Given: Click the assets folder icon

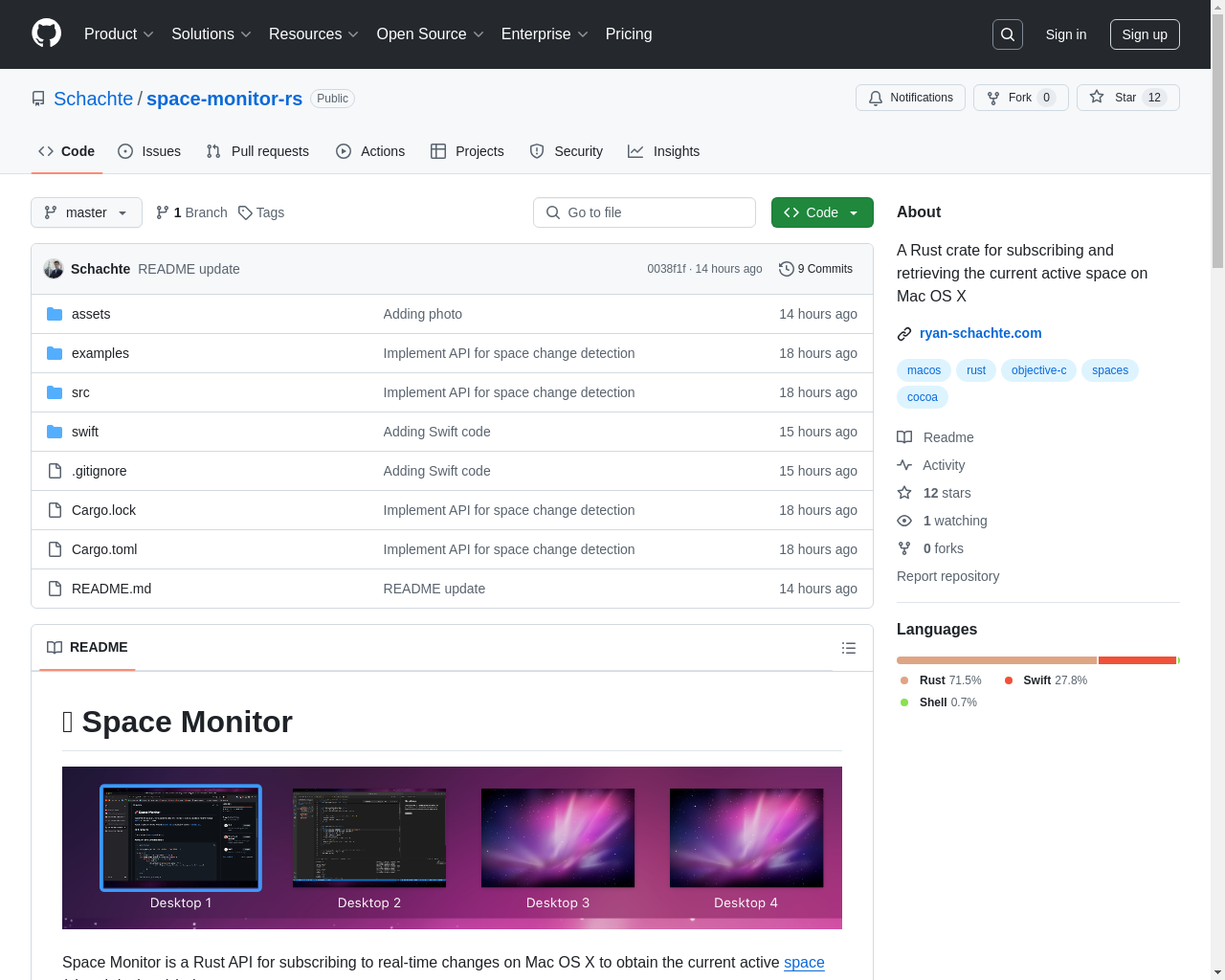Looking at the screenshot, I should (55, 314).
